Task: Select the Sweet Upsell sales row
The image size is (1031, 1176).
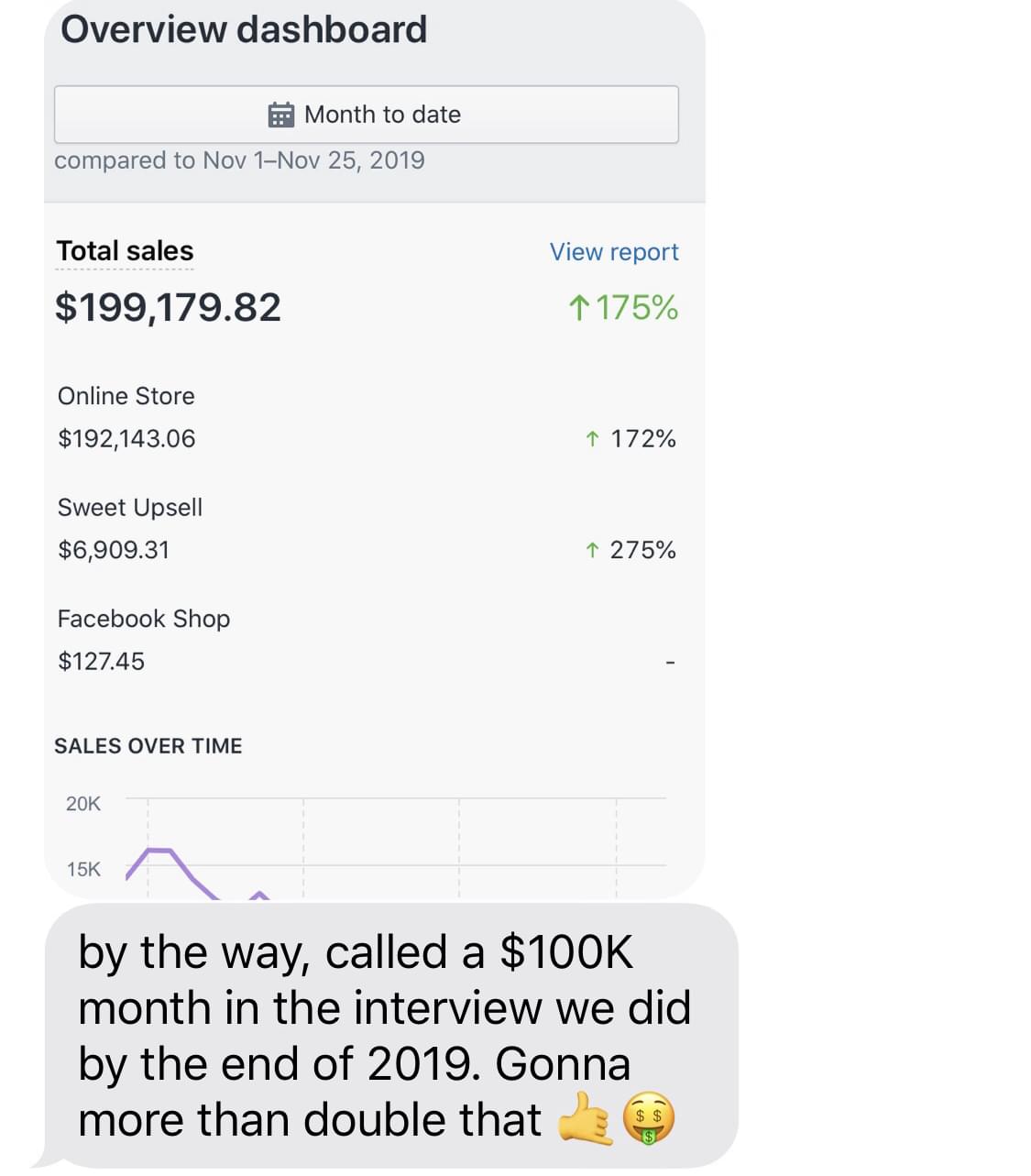Action: click(x=367, y=529)
